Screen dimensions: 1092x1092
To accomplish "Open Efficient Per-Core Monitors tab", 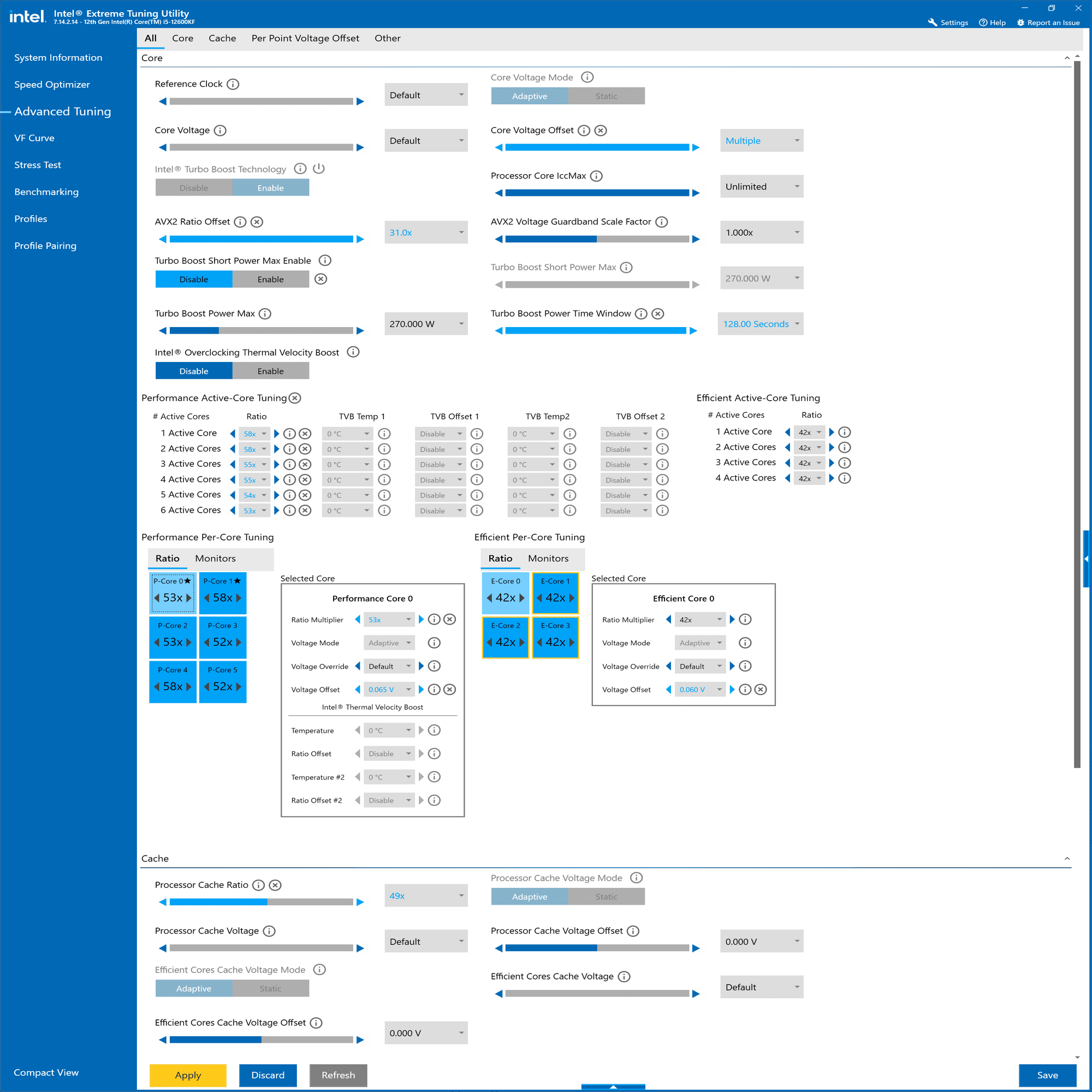I will tap(548, 559).
